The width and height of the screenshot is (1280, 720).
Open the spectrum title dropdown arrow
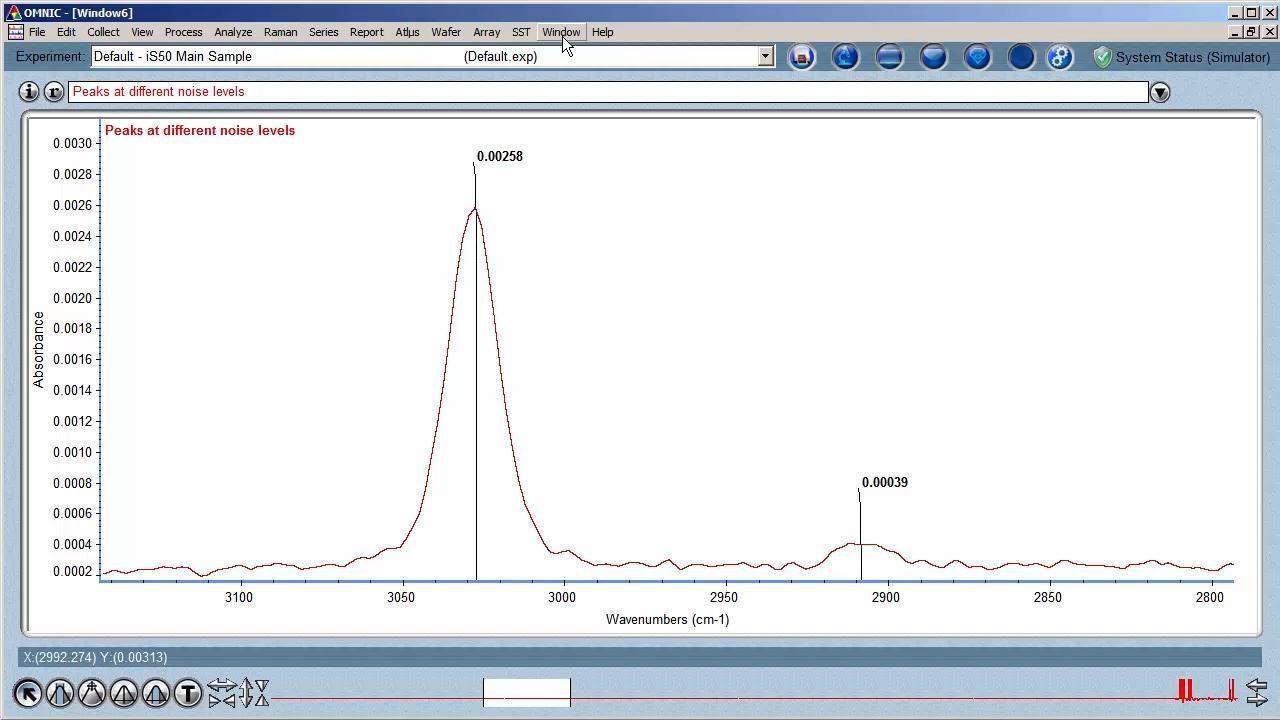click(1160, 92)
